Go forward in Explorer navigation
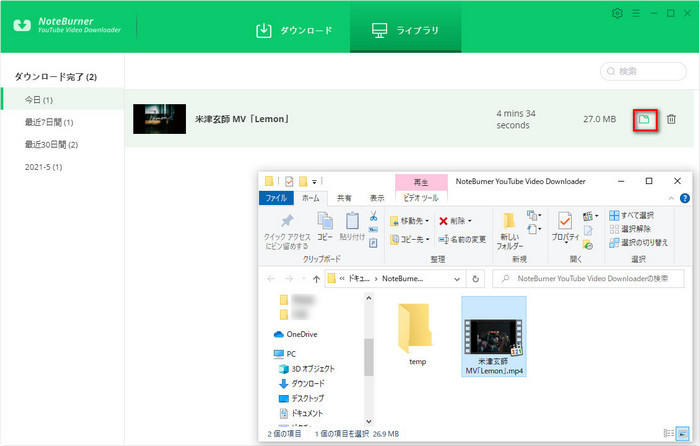The height and width of the screenshot is (446, 700). (x=289, y=279)
